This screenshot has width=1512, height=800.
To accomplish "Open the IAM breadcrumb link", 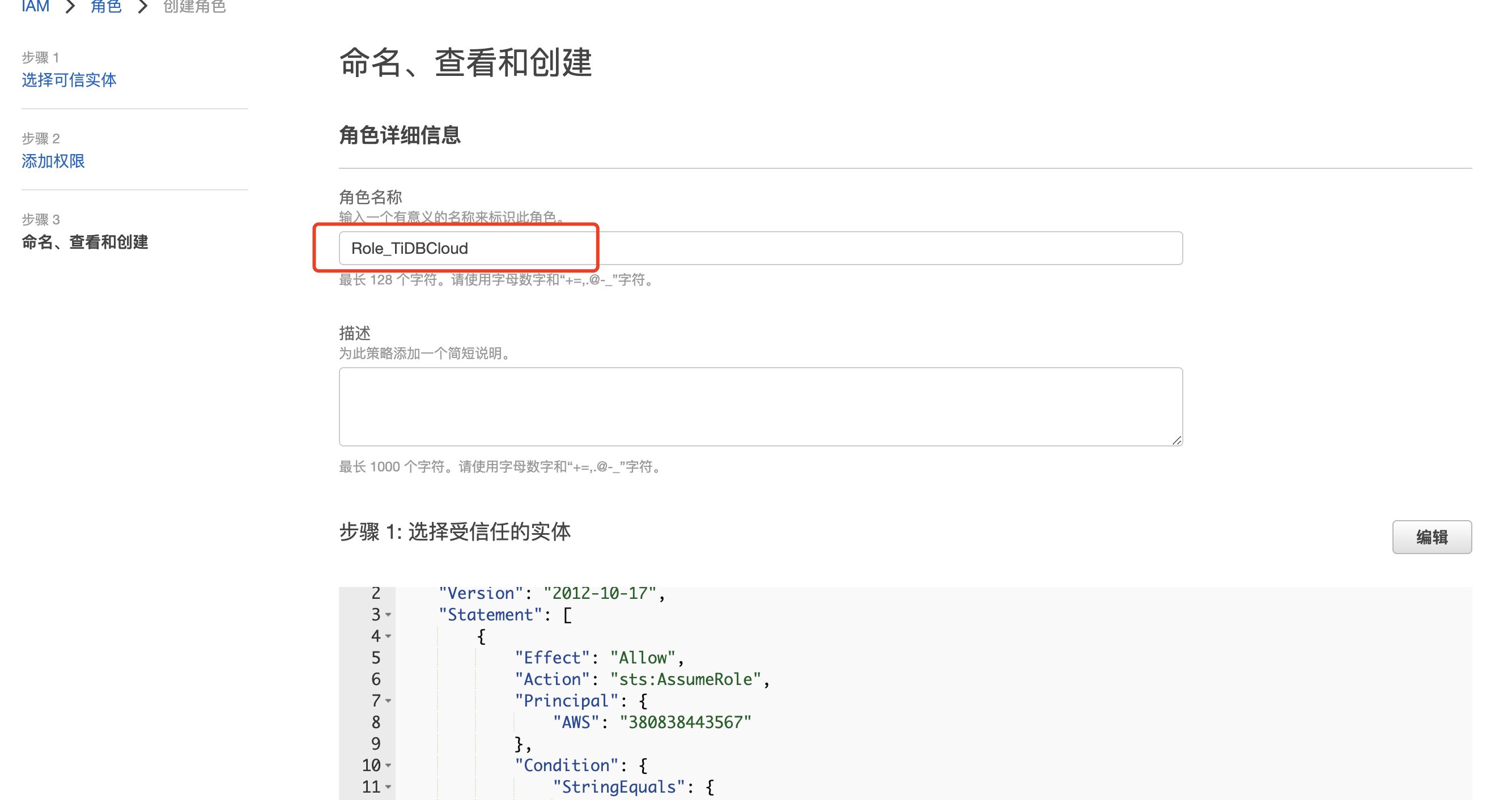I will click(x=35, y=6).
